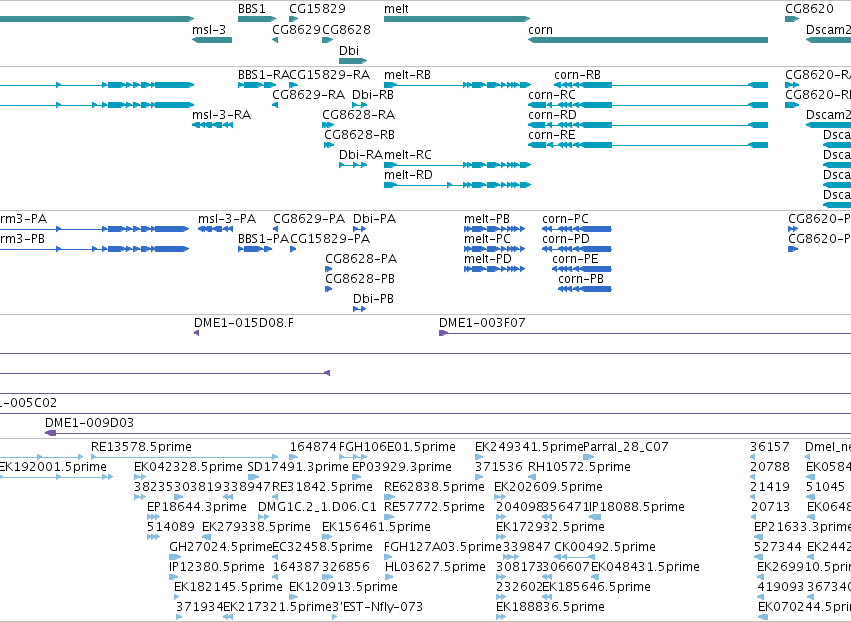Select the melt-RD transcript label
The image size is (851, 622).
pos(408,175)
